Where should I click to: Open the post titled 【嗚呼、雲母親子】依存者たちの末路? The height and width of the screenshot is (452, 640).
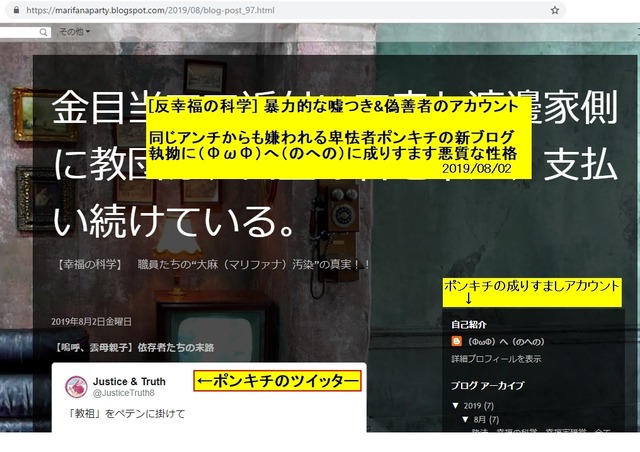[x=134, y=347]
